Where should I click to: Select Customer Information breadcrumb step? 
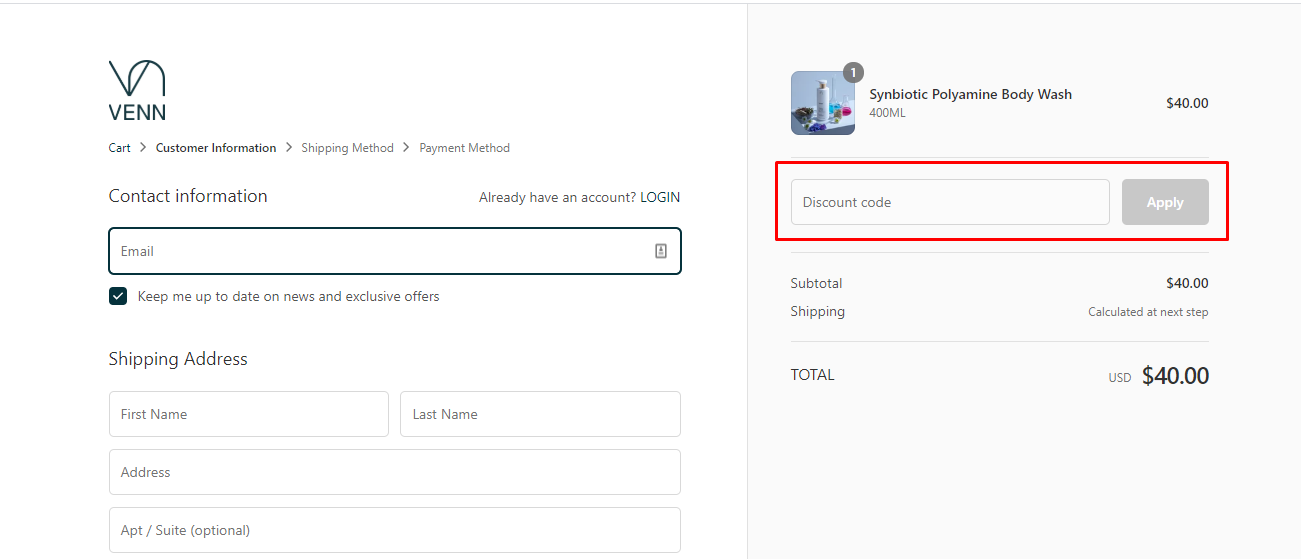click(x=216, y=148)
